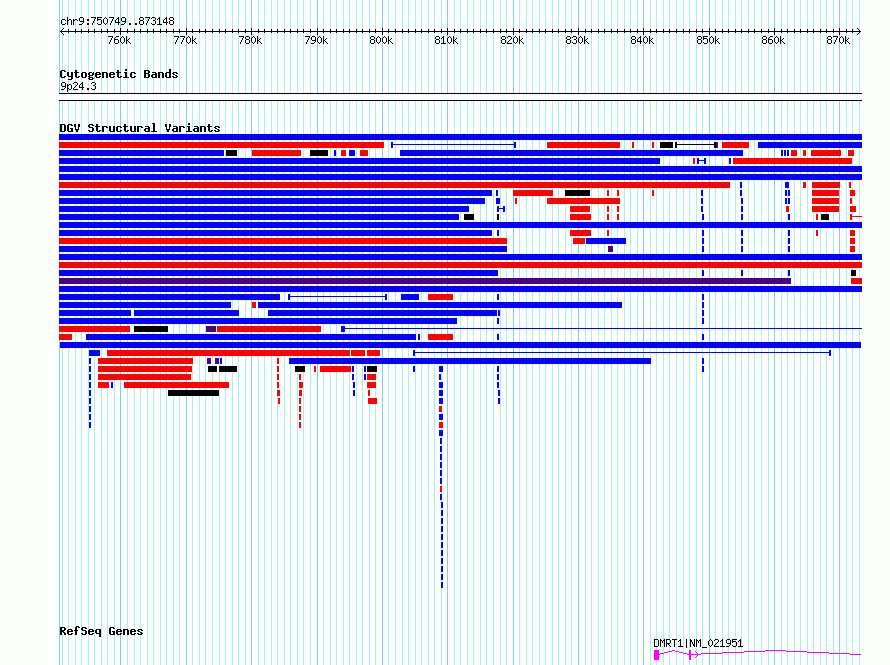
Task: Click the DMRT1|NM_021951 gene label
Action: click(698, 643)
